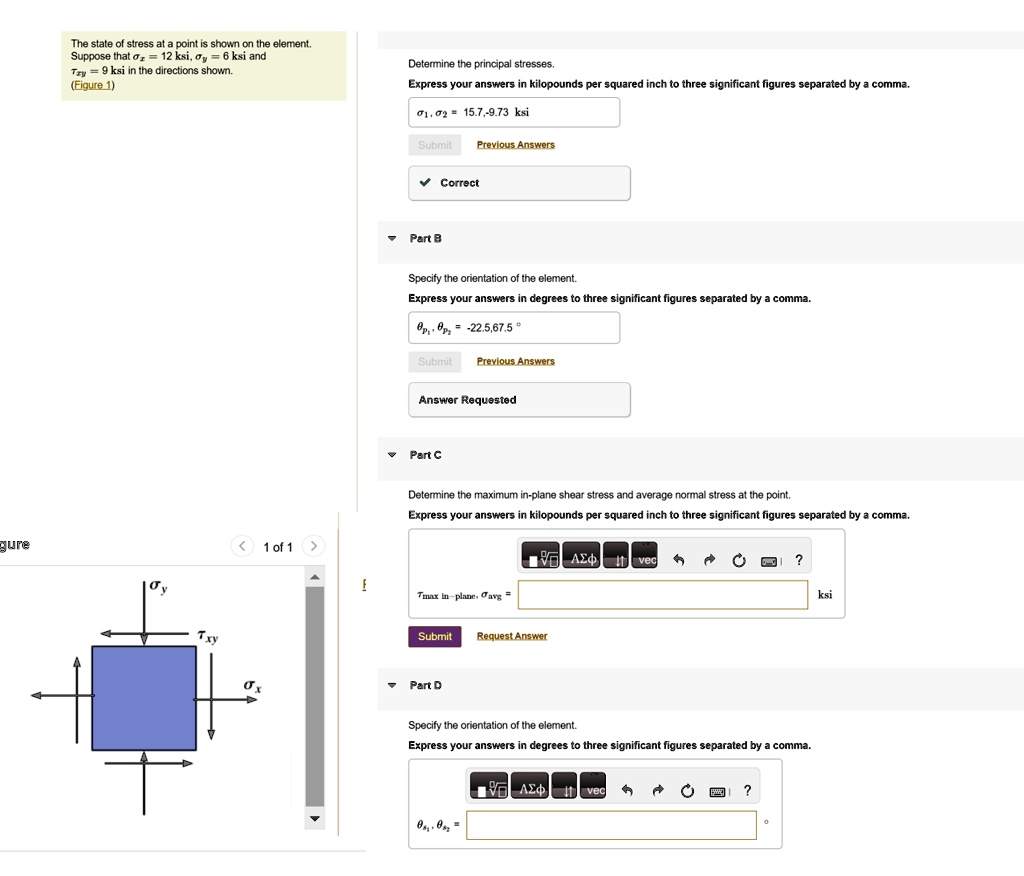Collapse the Part B section
The height and width of the screenshot is (876, 1024).
pos(391,238)
